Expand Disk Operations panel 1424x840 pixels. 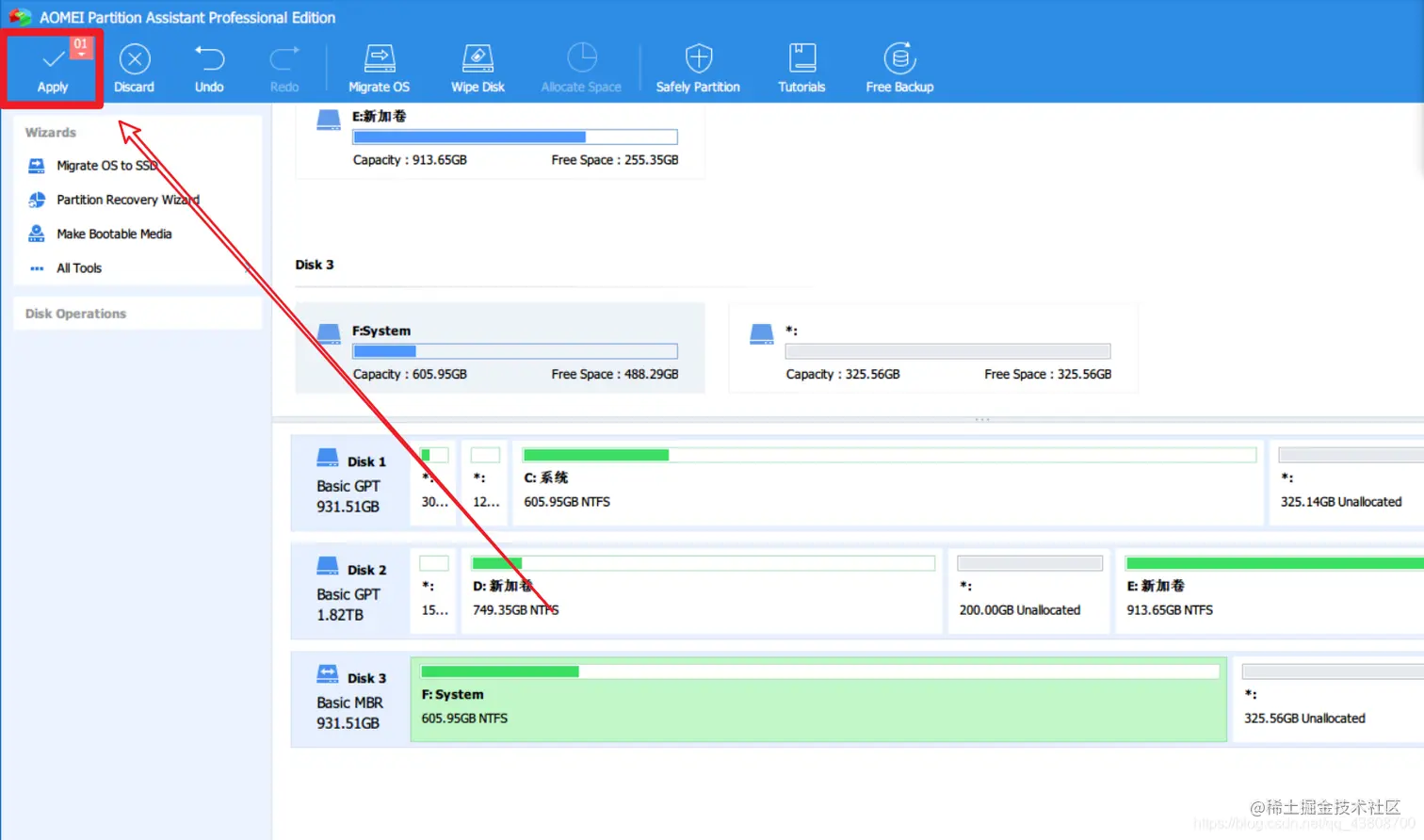[x=138, y=314]
